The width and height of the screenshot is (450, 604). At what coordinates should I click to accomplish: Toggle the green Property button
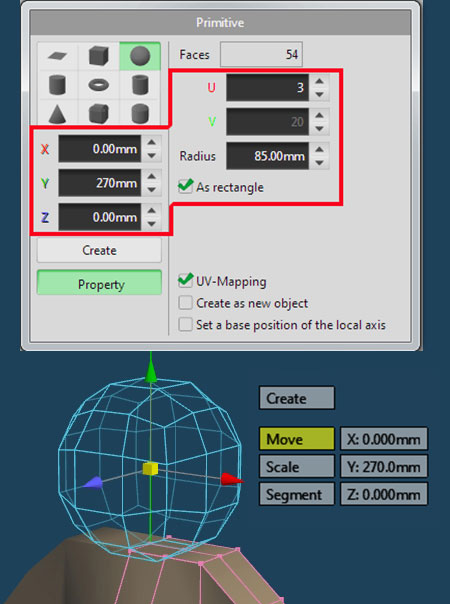click(99, 283)
